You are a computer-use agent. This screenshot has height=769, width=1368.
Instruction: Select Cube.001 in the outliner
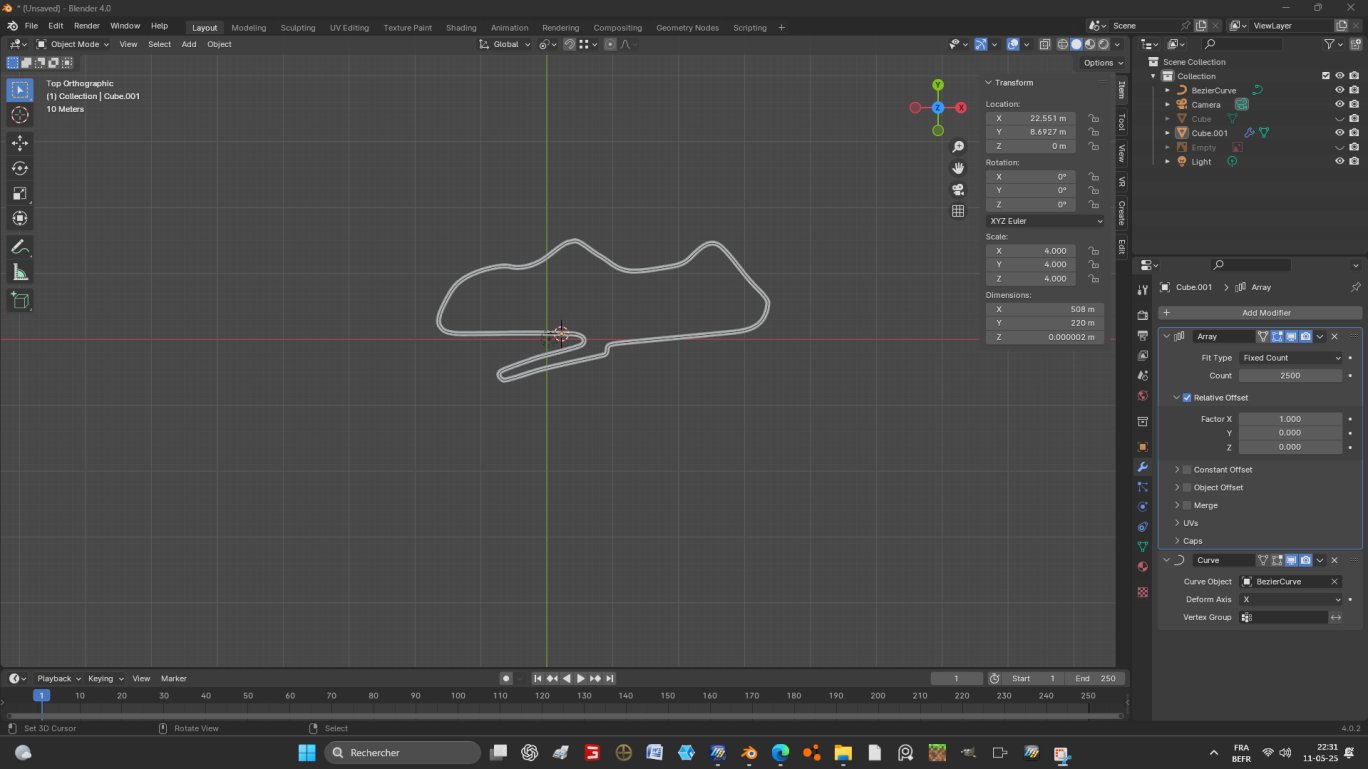coord(1210,133)
